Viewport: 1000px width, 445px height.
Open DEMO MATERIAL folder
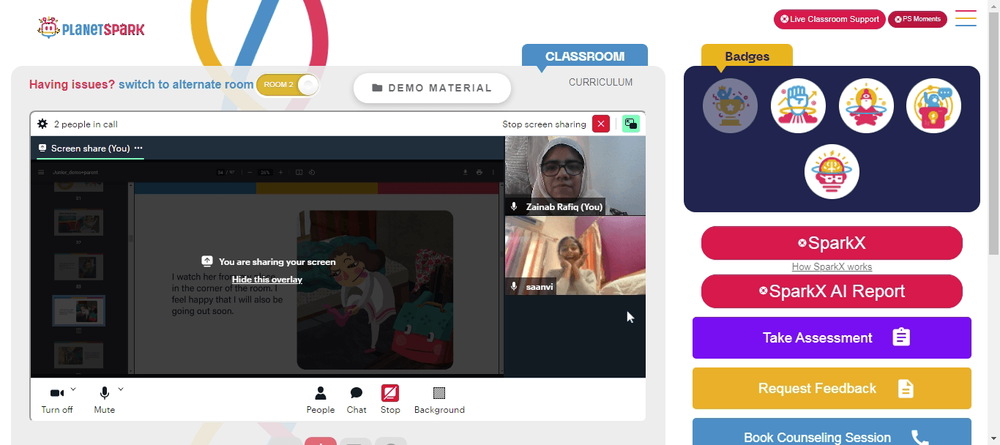[x=432, y=88]
